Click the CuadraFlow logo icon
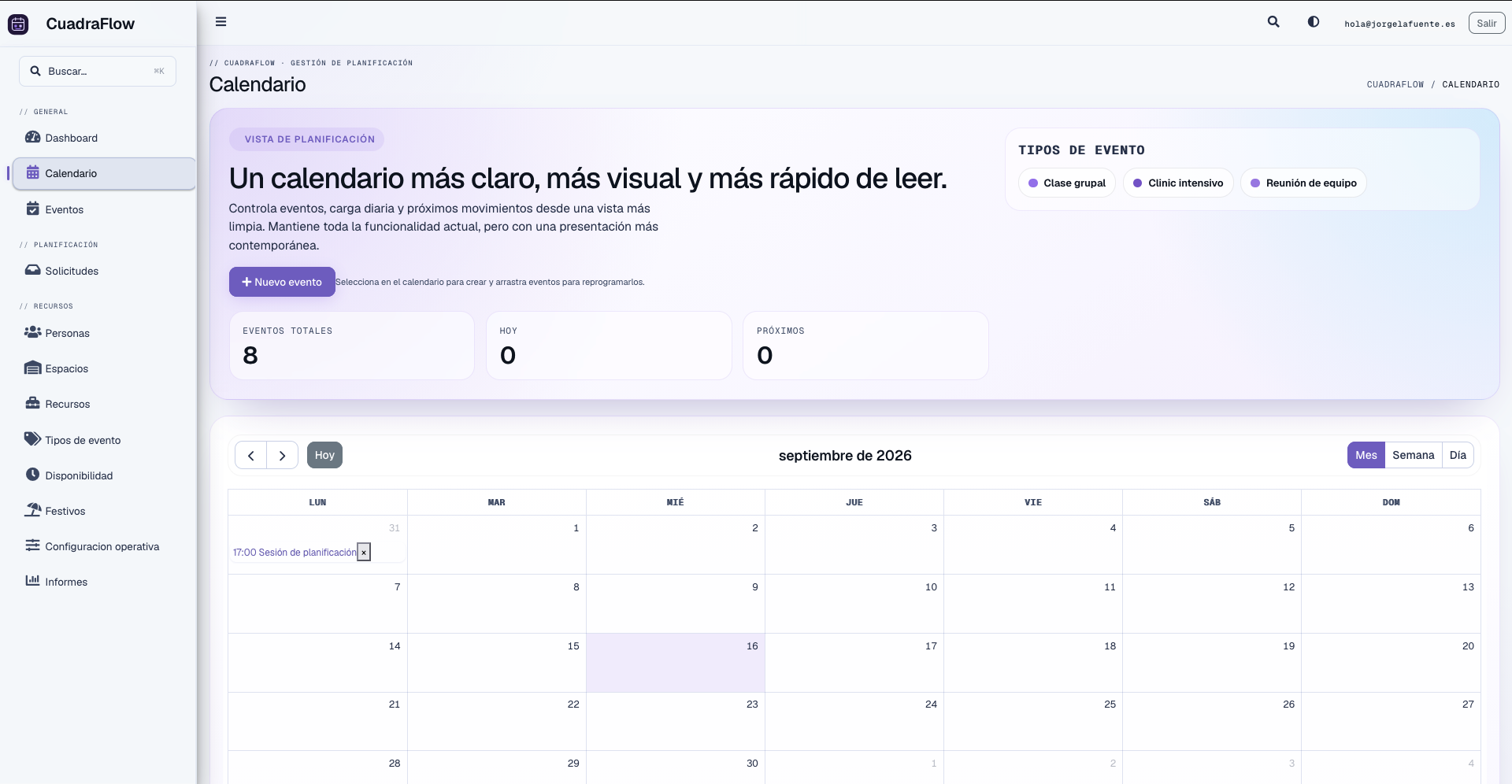 pos(18,24)
